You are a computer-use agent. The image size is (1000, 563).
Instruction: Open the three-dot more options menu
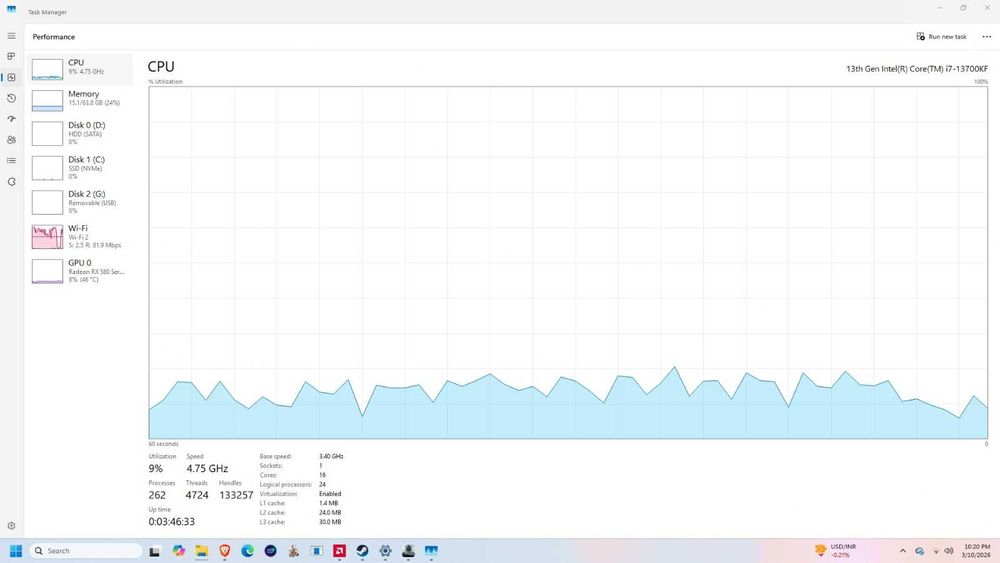[987, 36]
